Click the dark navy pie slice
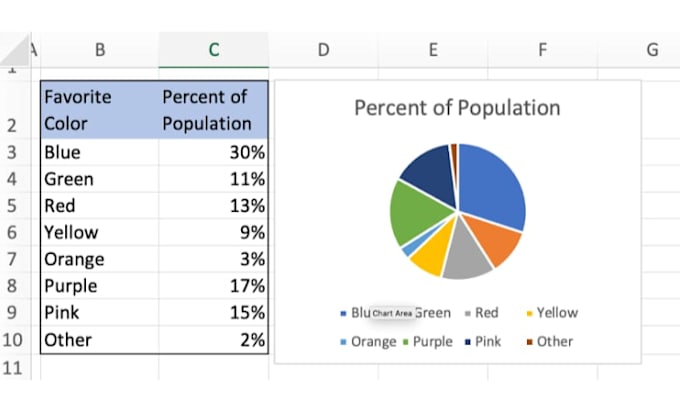This screenshot has width=680, height=411. pos(432,173)
